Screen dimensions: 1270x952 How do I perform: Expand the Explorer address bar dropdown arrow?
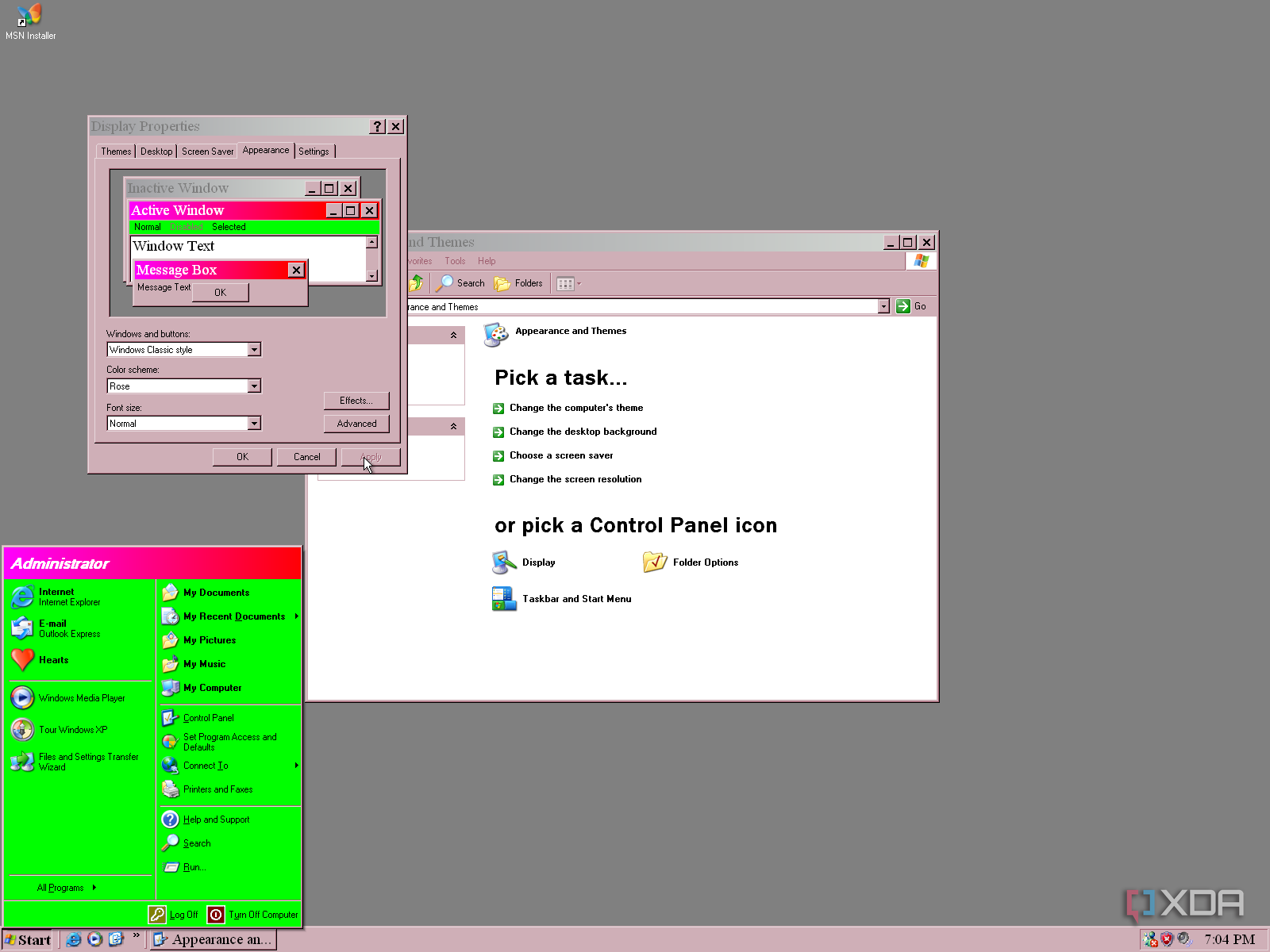coord(883,306)
